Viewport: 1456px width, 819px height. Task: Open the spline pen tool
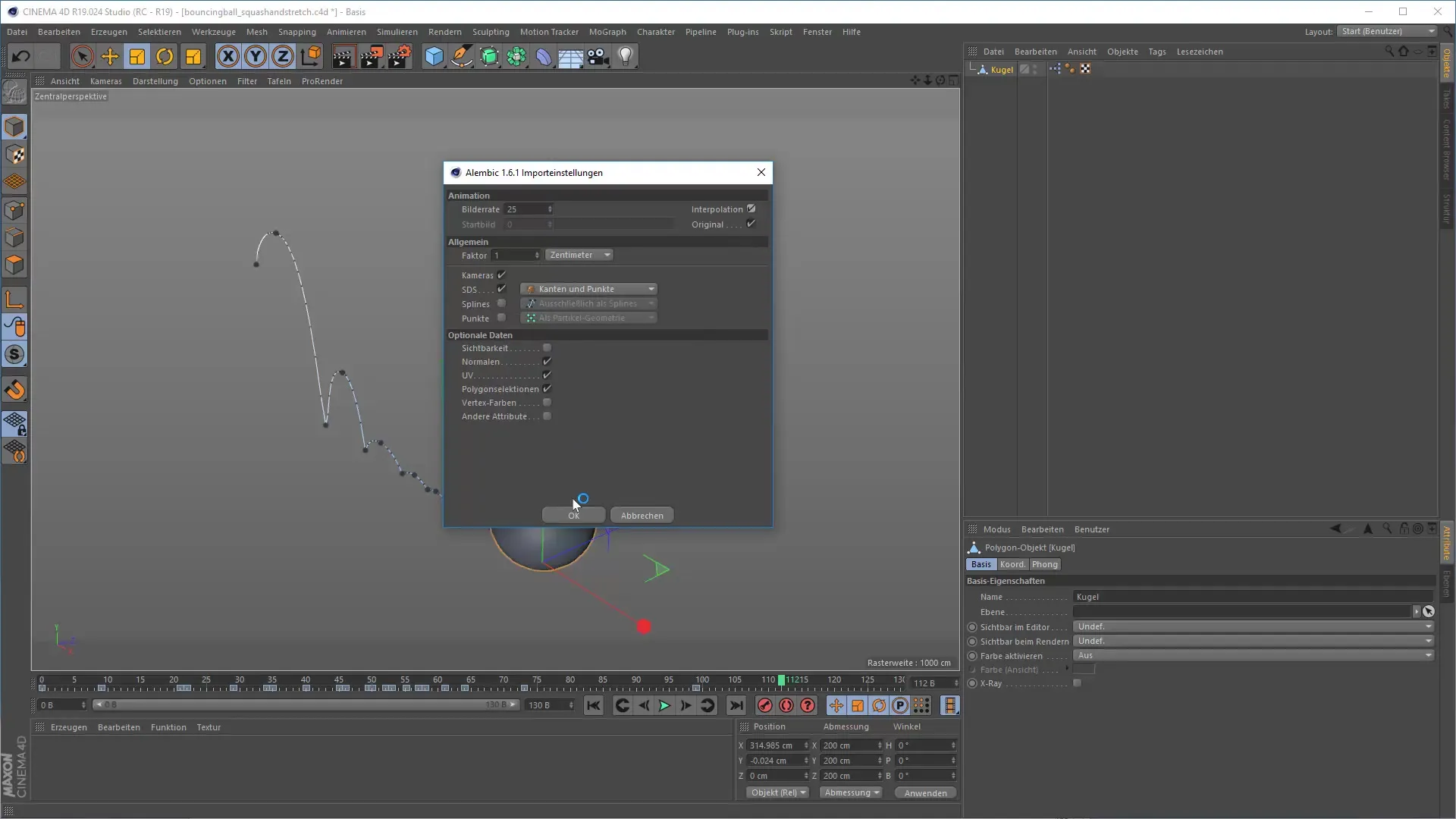tap(461, 56)
